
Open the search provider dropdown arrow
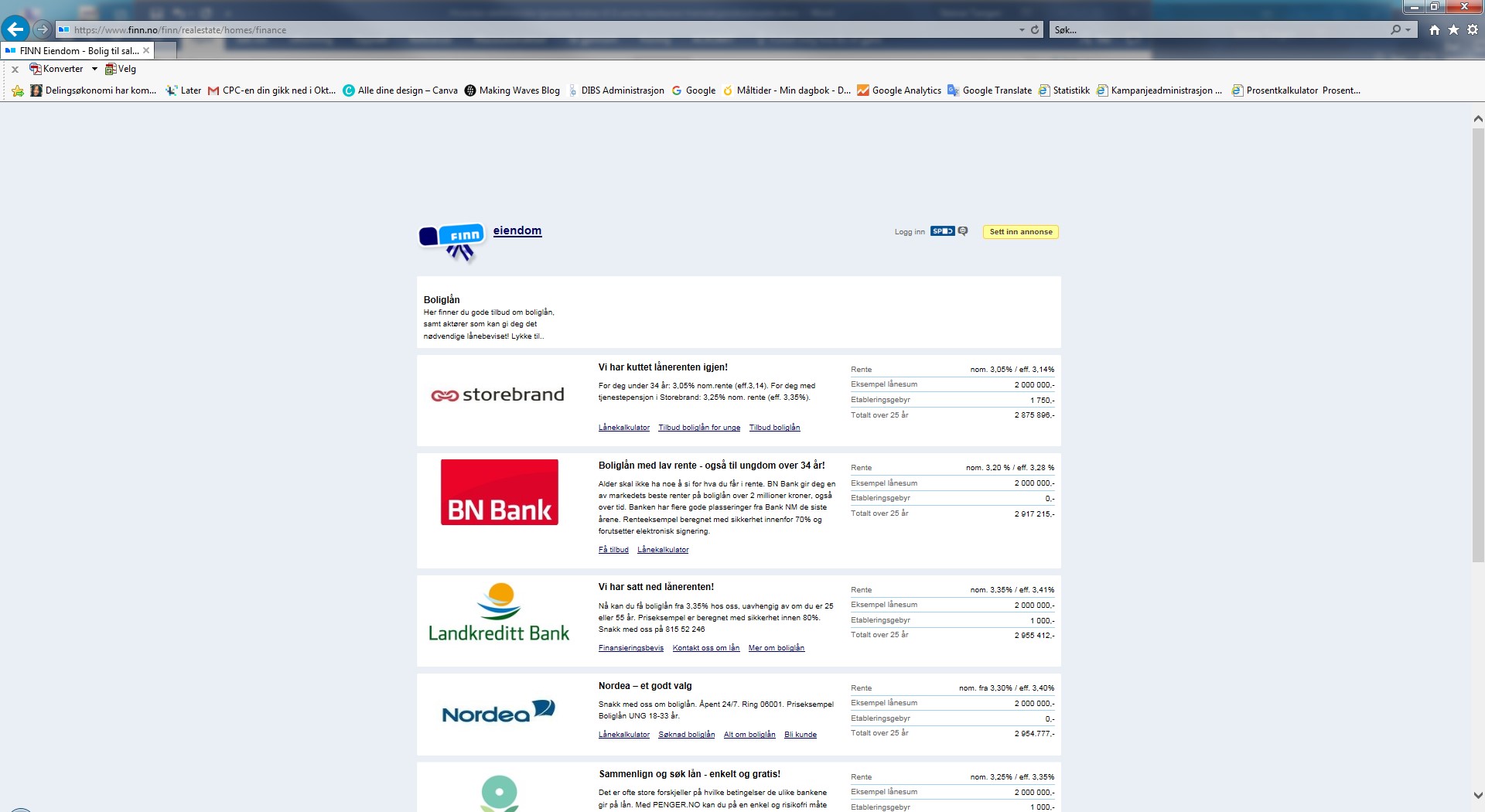click(x=1408, y=29)
